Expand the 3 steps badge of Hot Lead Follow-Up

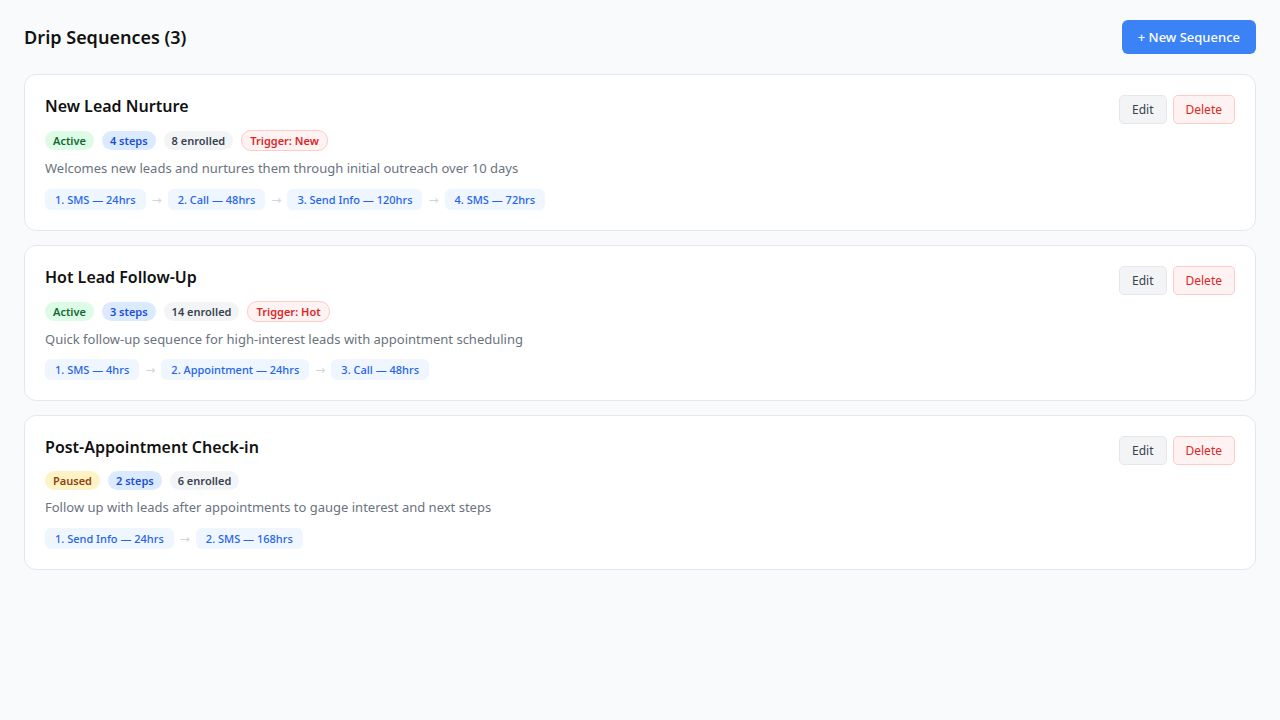[x=129, y=311]
